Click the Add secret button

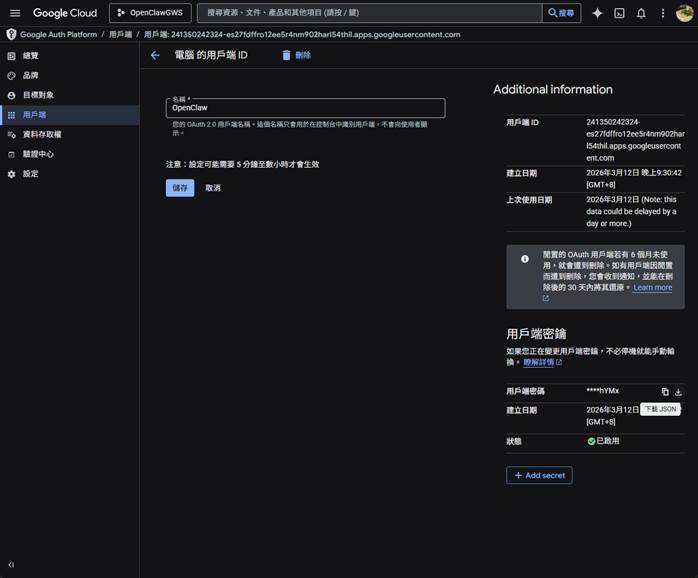point(539,476)
